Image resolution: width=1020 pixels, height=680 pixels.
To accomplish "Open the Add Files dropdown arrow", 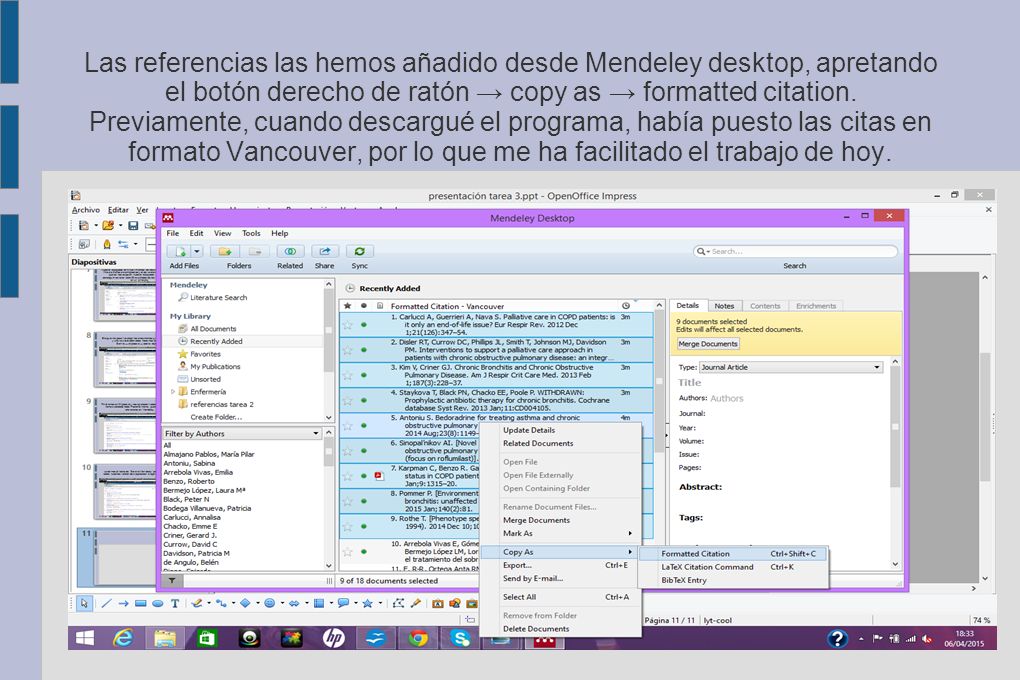I will (197, 251).
